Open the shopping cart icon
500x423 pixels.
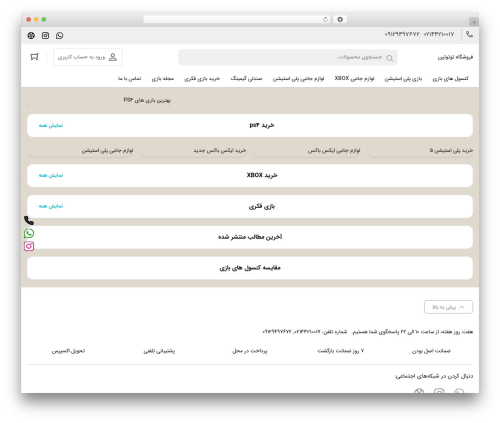[35, 57]
